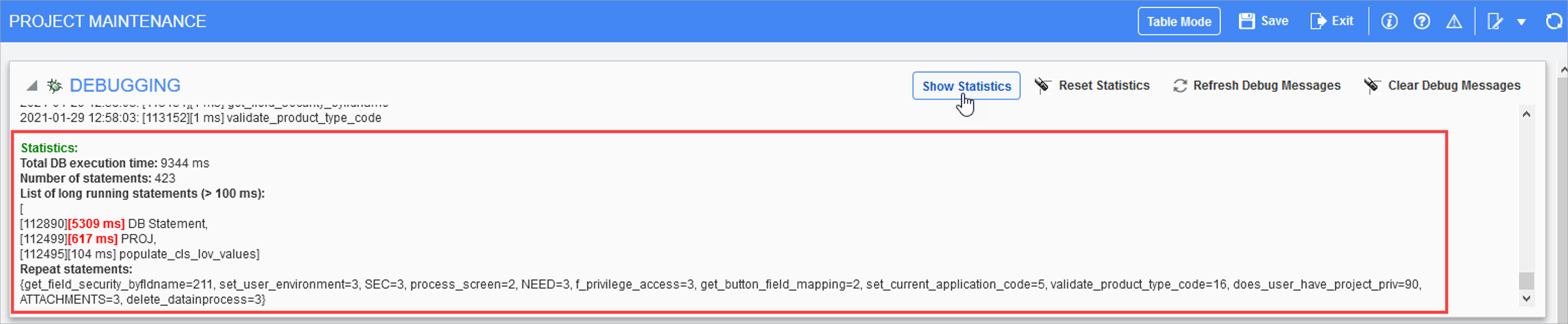
Task: Switch to Table Mode
Action: click(x=1178, y=21)
